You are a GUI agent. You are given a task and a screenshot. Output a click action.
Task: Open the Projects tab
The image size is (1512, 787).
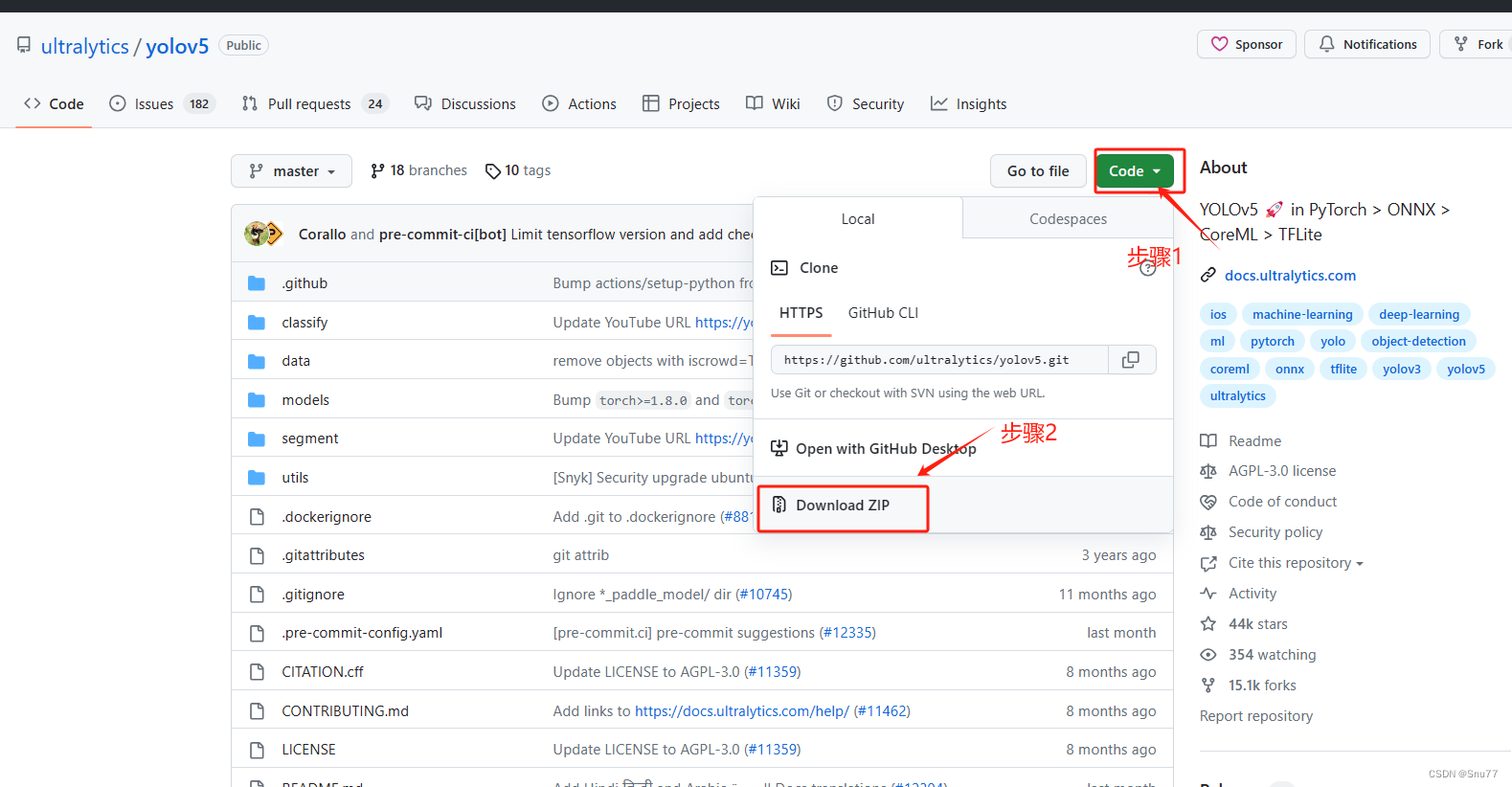pos(681,103)
